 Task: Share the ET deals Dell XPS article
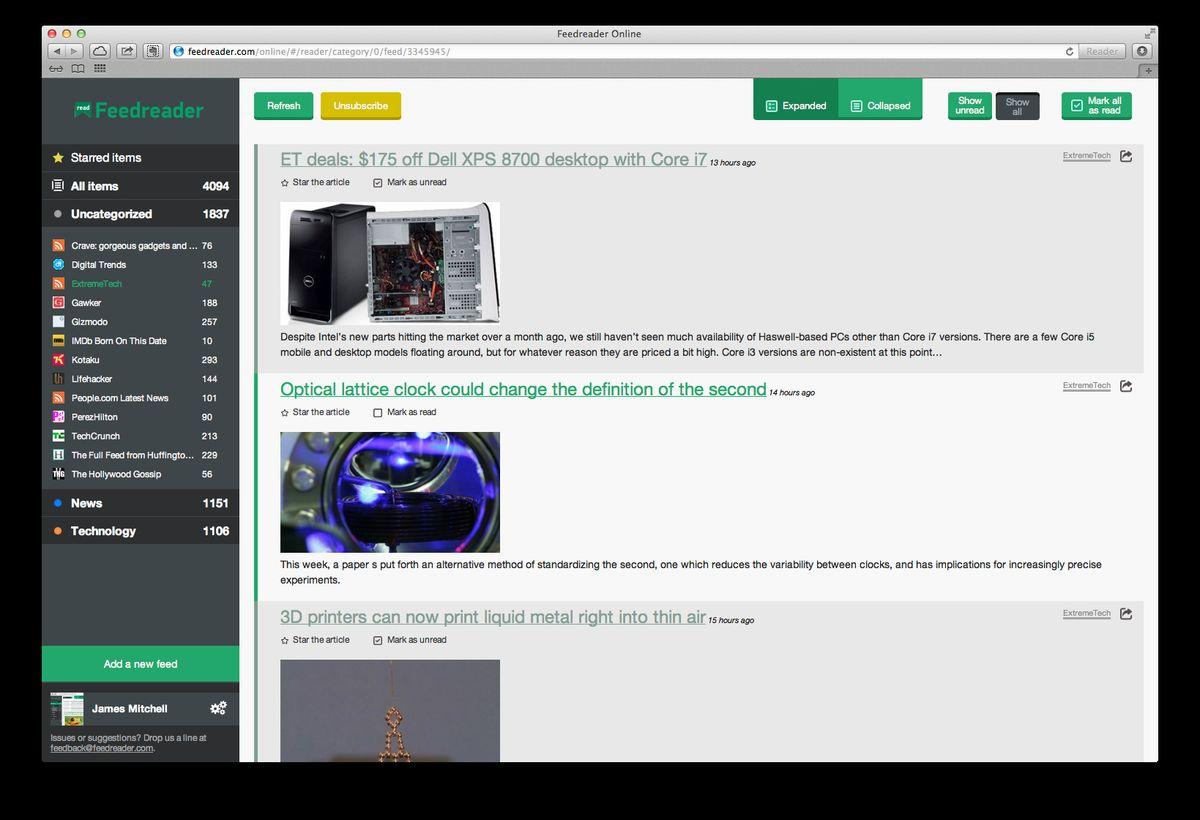[x=1126, y=156]
